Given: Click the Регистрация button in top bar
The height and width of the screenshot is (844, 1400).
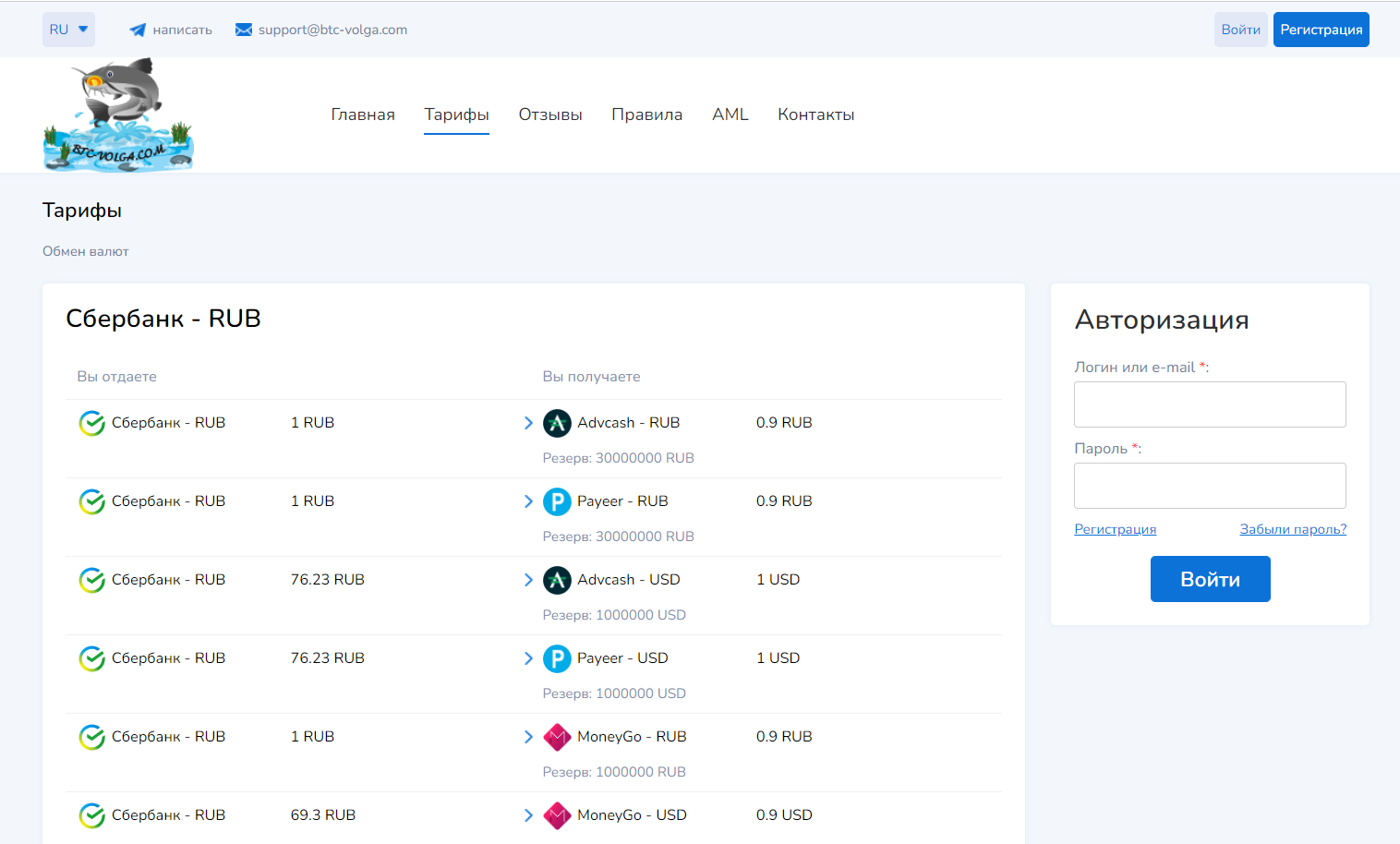Looking at the screenshot, I should (1321, 30).
